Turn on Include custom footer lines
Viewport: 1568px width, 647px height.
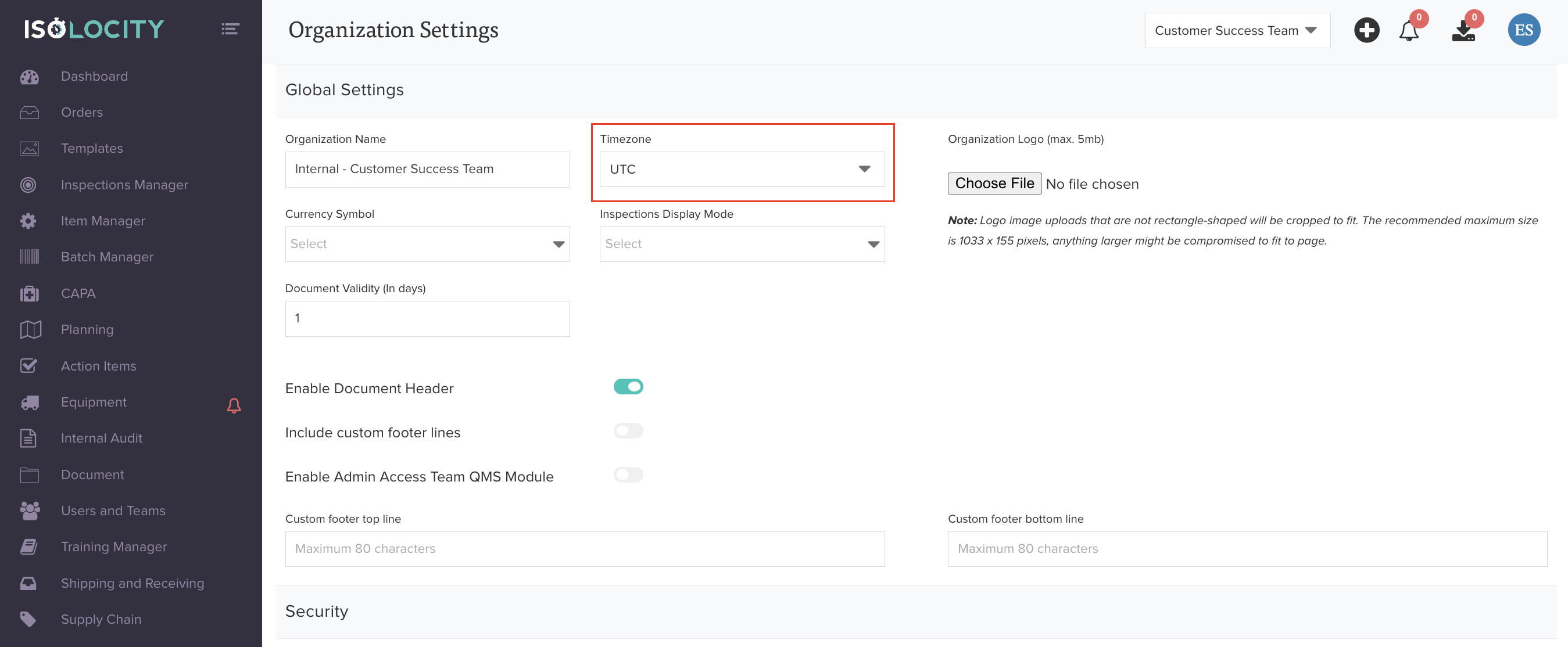pos(628,431)
